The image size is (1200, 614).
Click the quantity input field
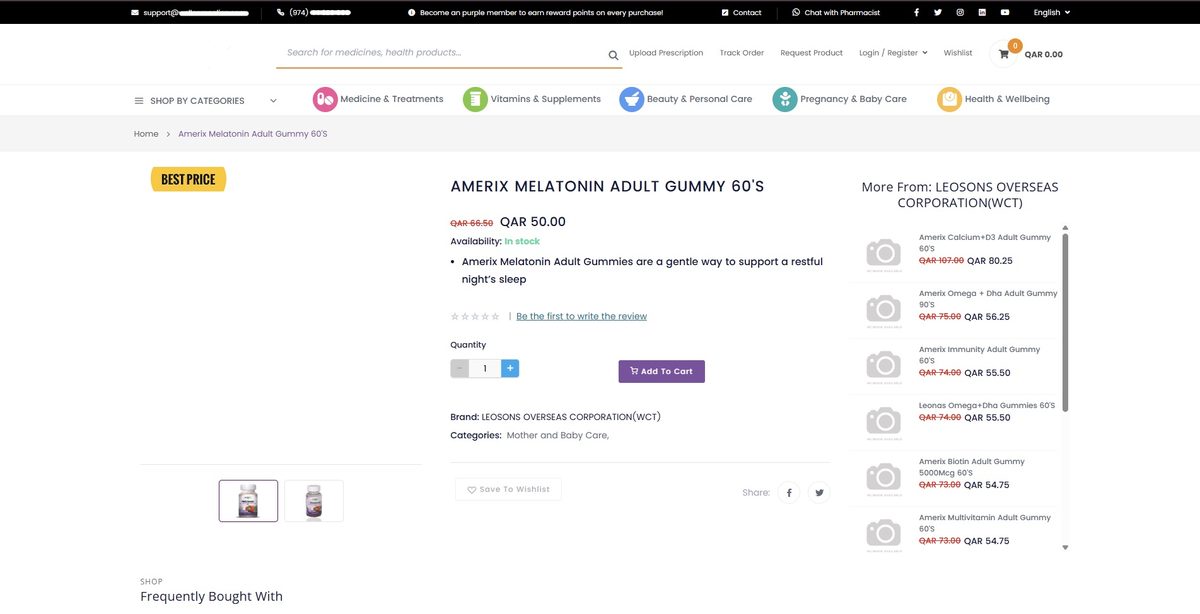click(x=485, y=368)
